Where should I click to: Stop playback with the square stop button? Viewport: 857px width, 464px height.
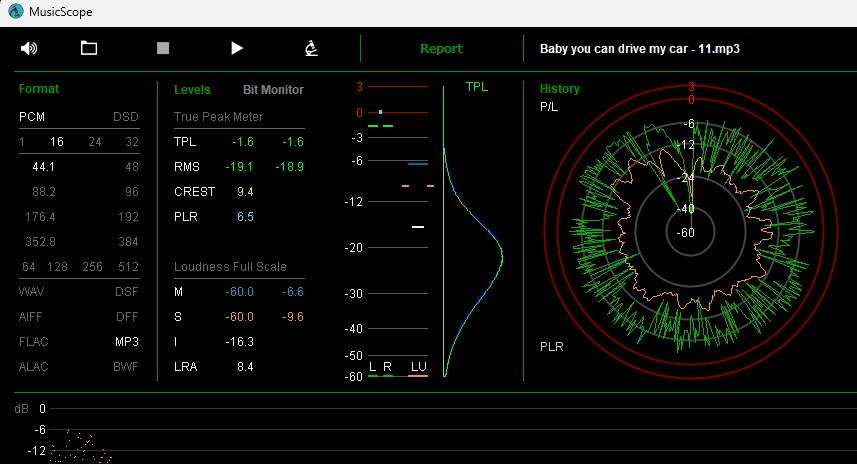tap(163, 48)
